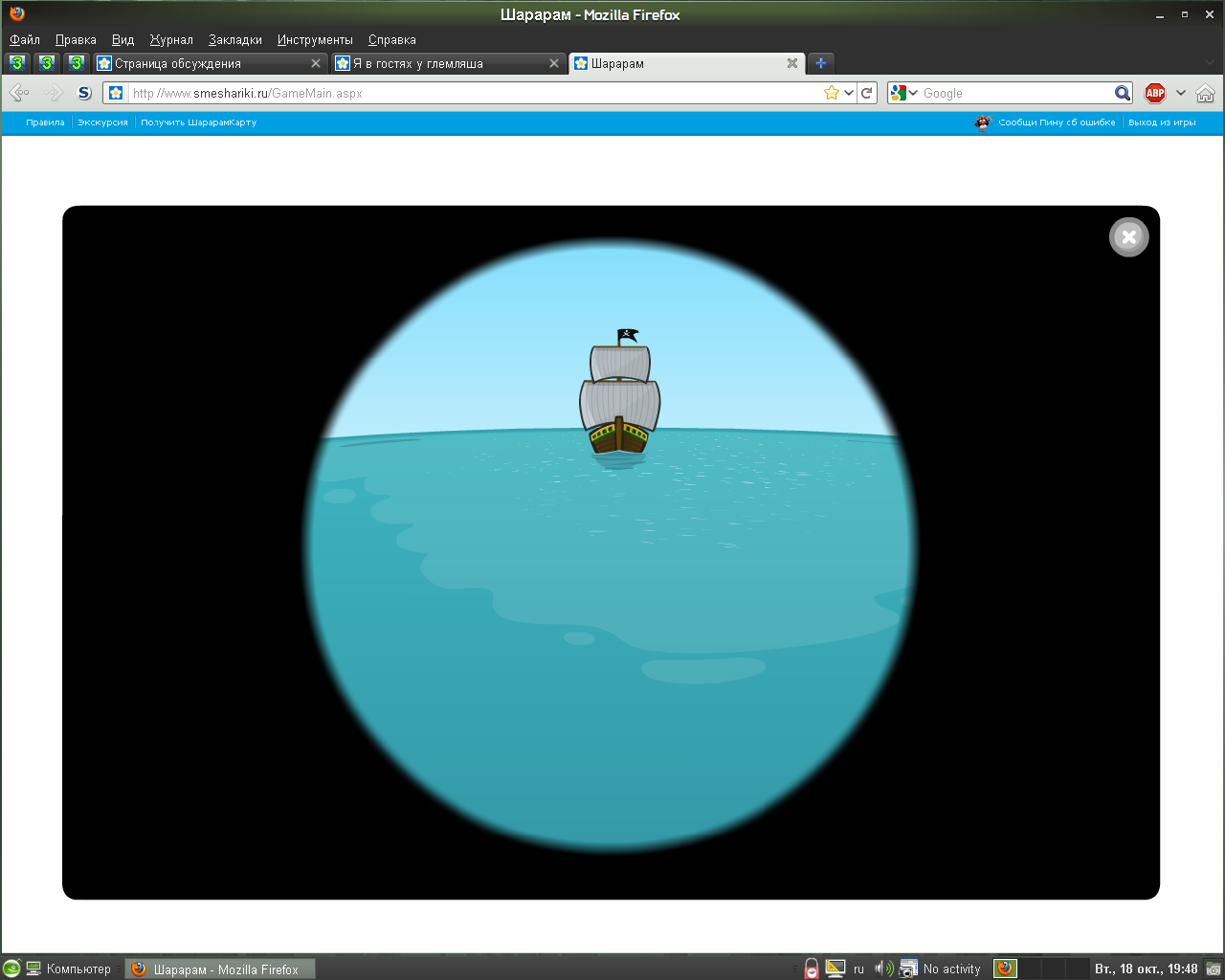Open the Вид menu

click(x=122, y=39)
